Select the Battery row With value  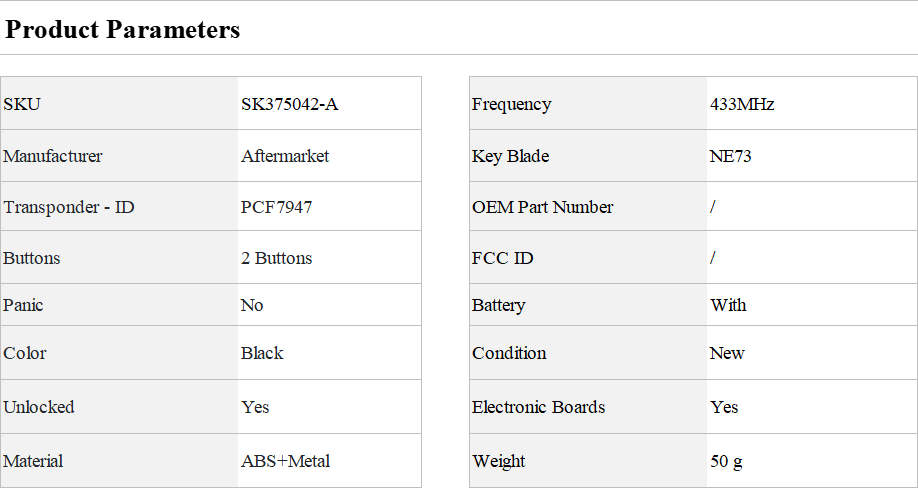(728, 305)
